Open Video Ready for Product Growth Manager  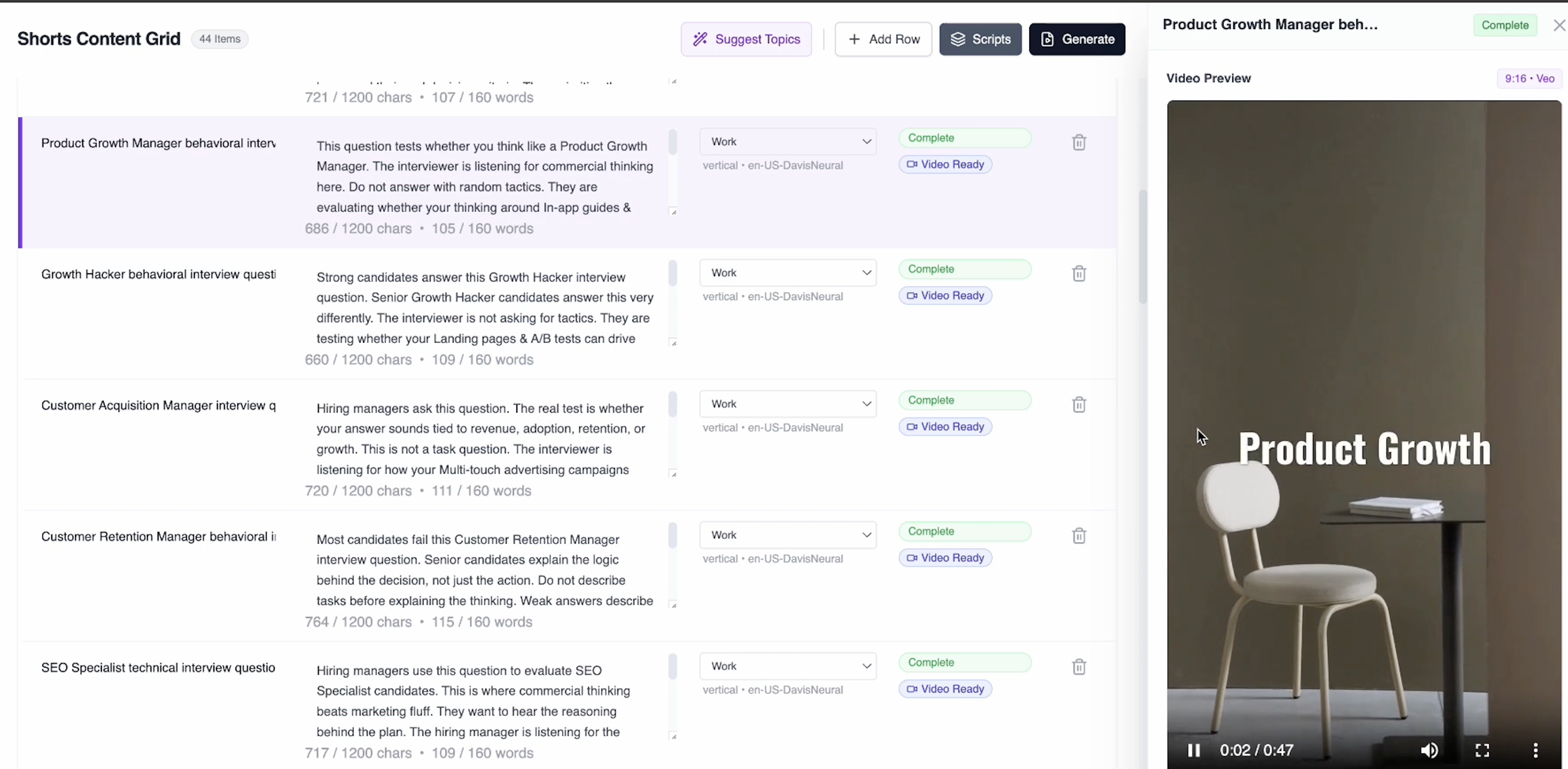click(945, 164)
